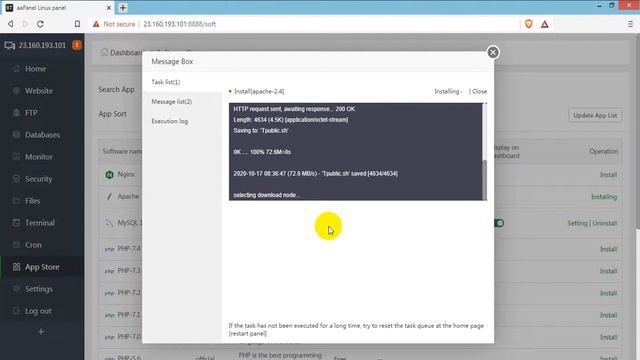Image resolution: width=640 pixels, height=360 pixels.
Task: Click the browser forward arrow
Action: coord(25,24)
